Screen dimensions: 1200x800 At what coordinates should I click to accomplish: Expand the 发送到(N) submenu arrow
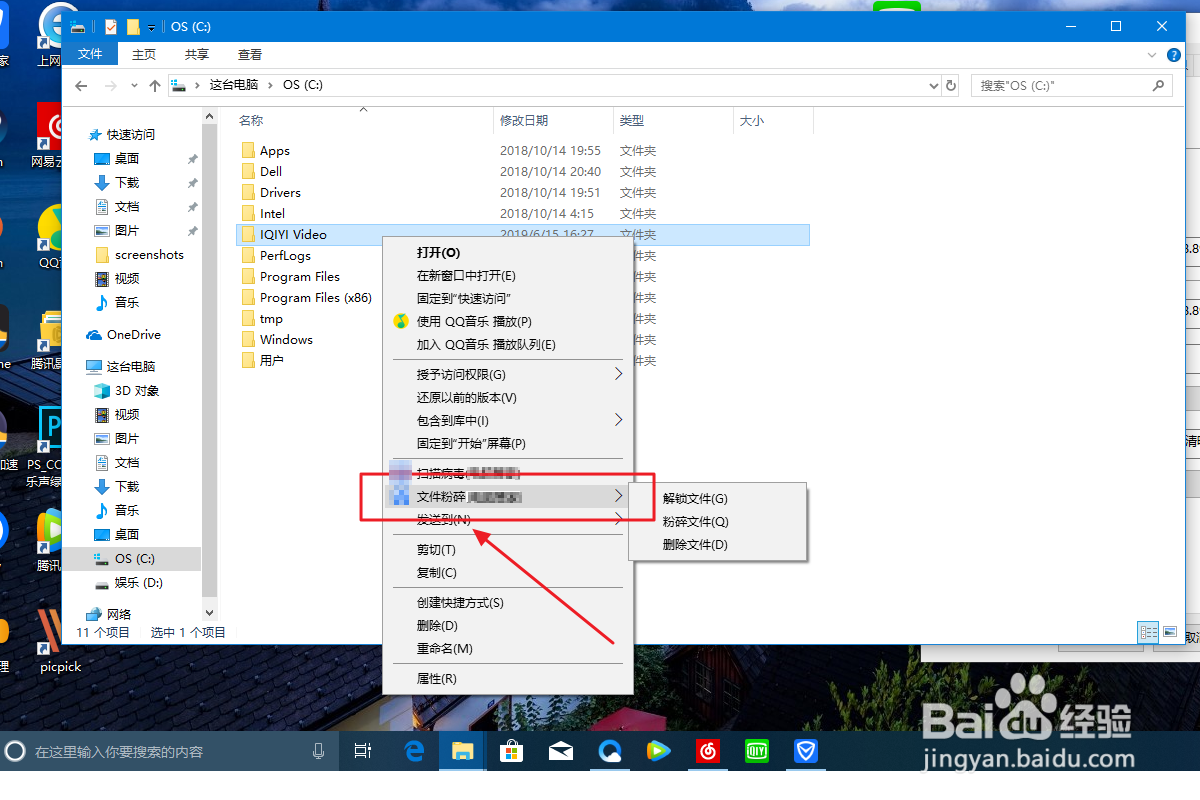pos(619,519)
